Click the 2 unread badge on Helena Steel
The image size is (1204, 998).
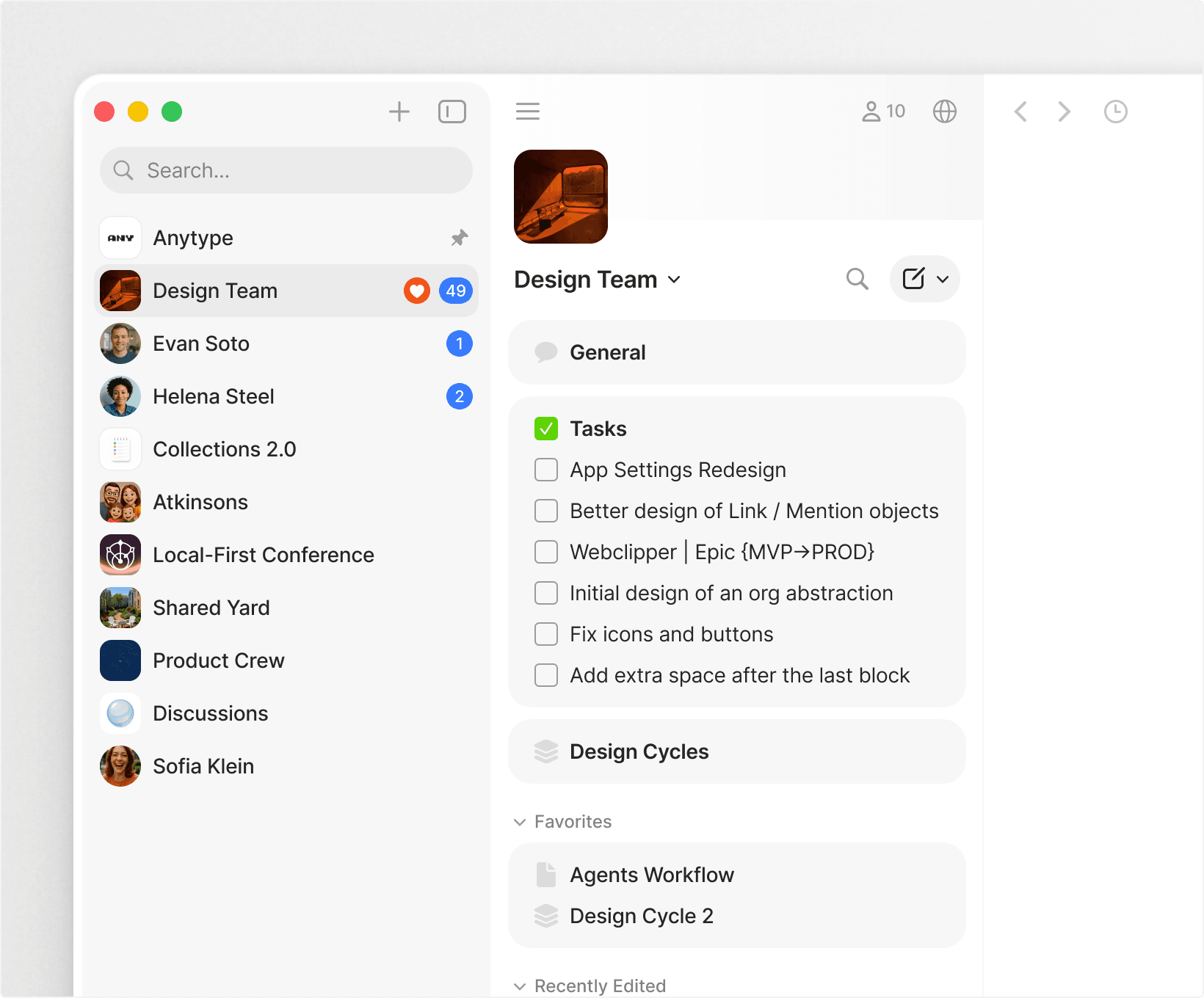tap(460, 396)
